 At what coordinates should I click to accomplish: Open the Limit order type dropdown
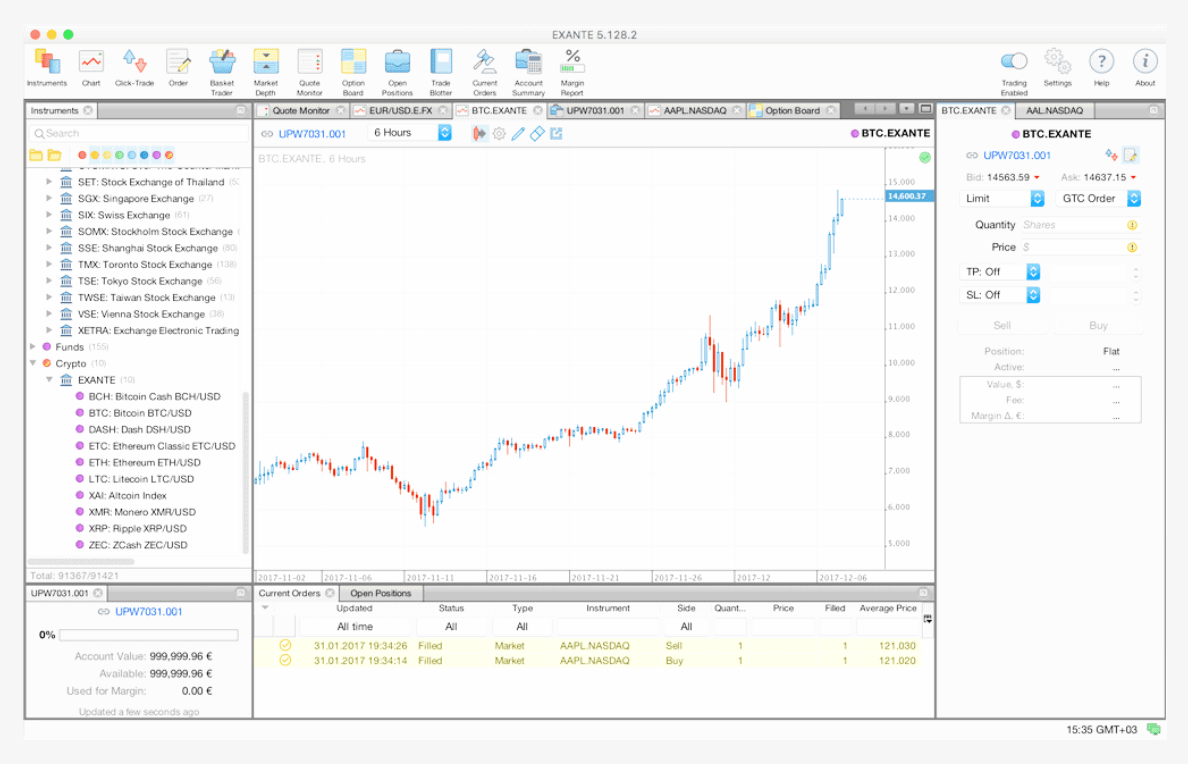tap(1002, 198)
